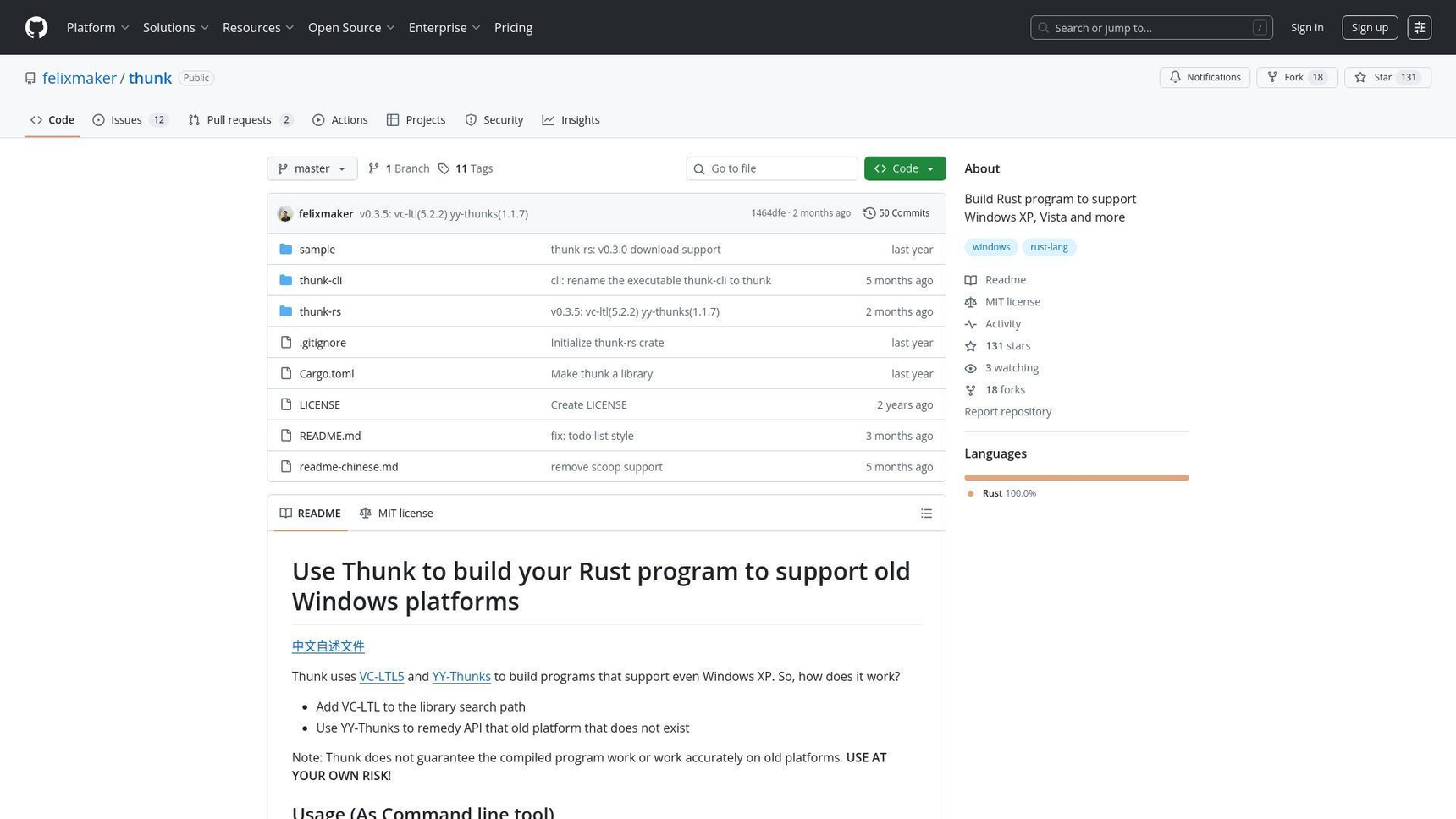
Task: Switch to the Insights tab
Action: 571,120
